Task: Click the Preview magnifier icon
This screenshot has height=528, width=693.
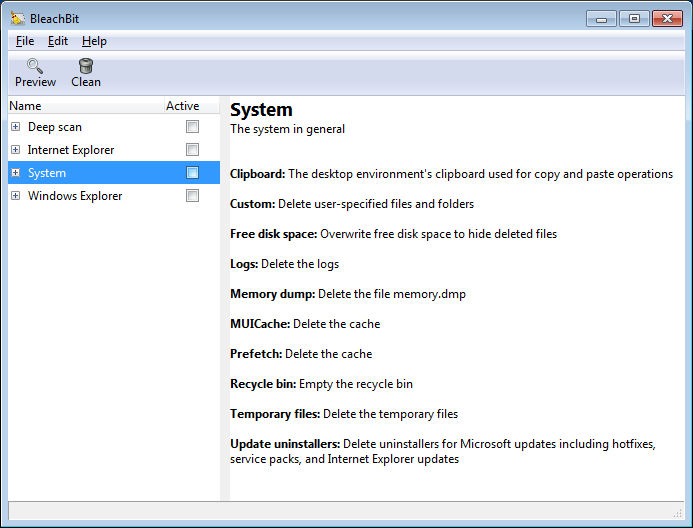Action: pyautogui.click(x=34, y=66)
